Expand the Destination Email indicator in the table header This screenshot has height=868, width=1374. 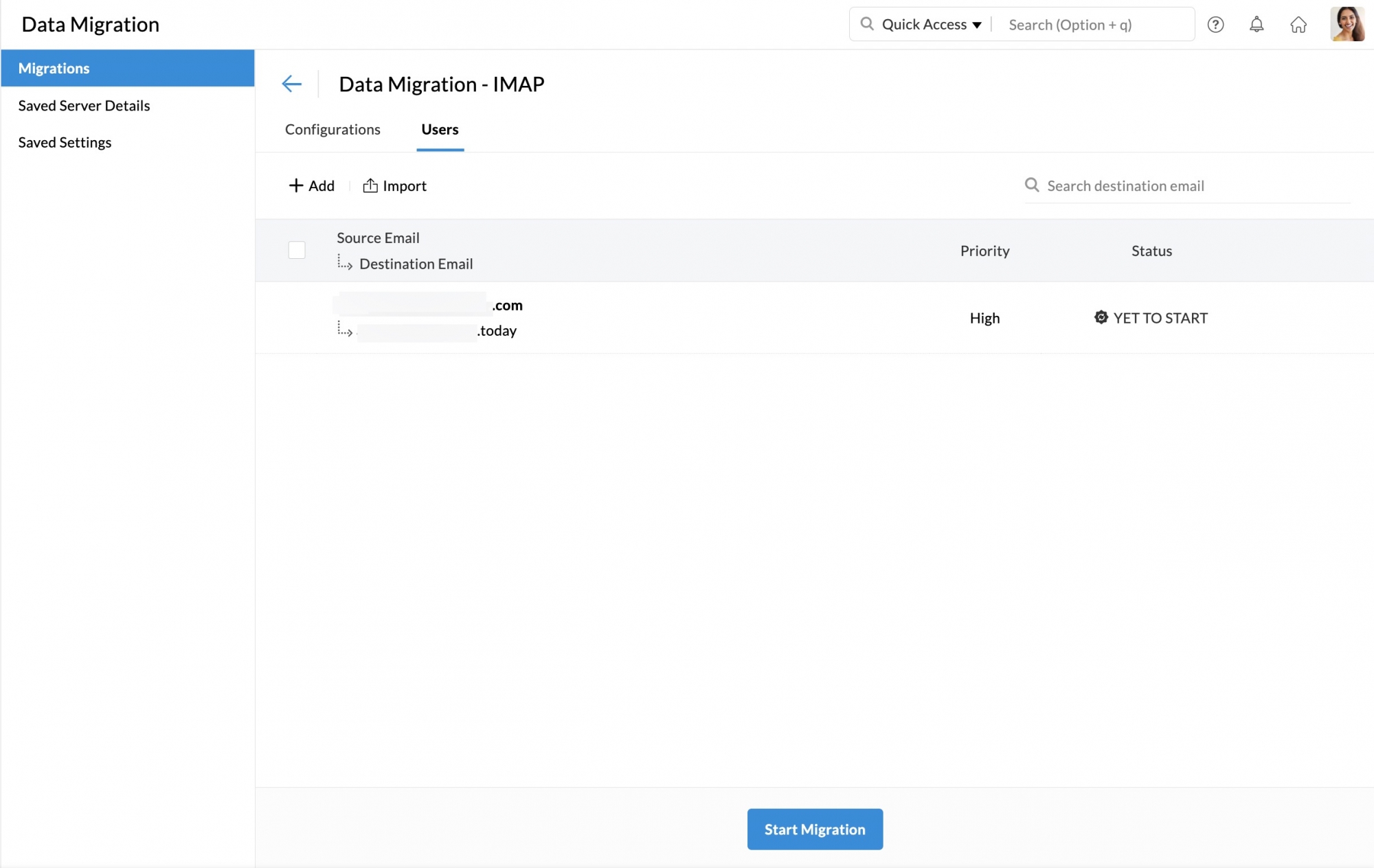pyautogui.click(x=346, y=263)
